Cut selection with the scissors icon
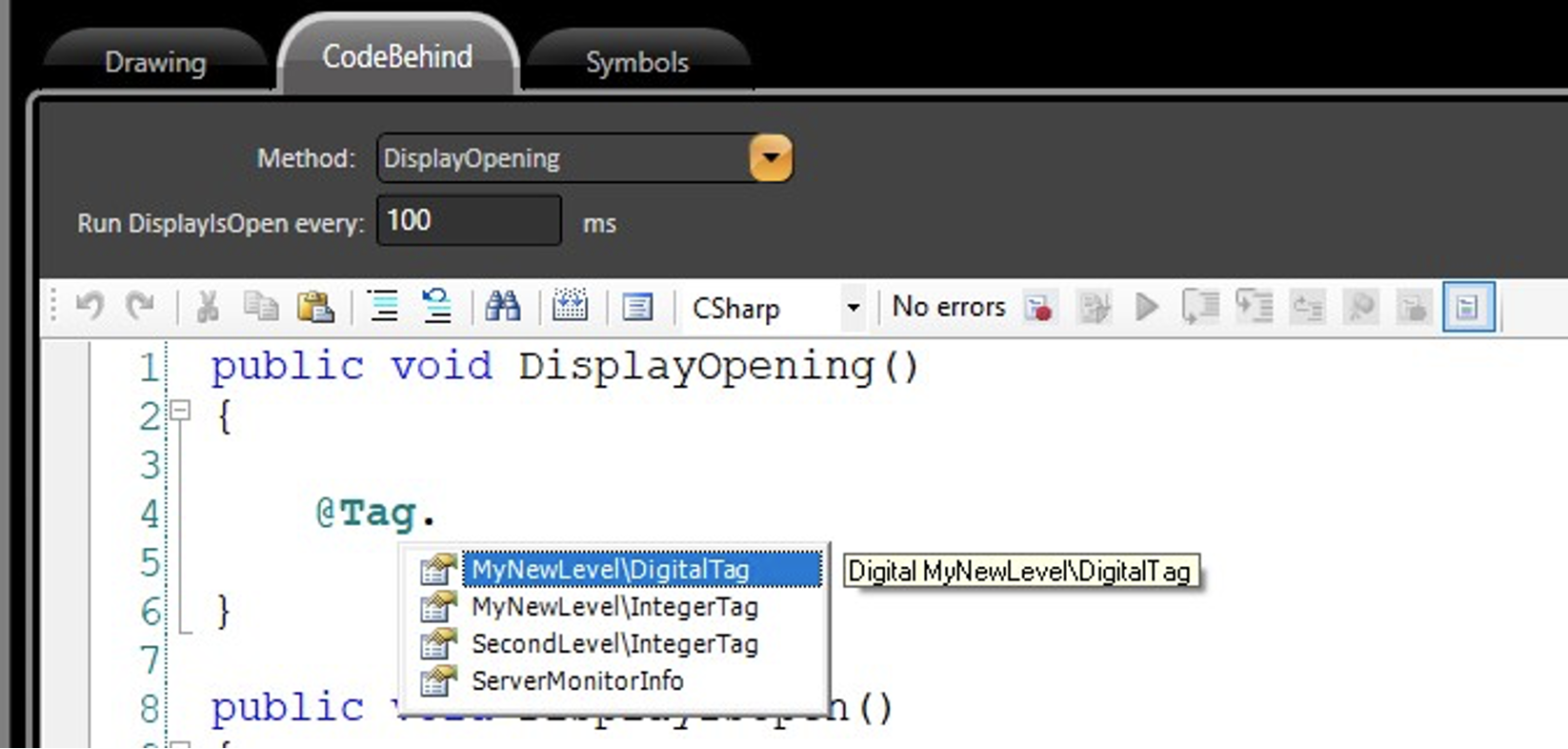The image size is (1568, 749). [x=207, y=307]
